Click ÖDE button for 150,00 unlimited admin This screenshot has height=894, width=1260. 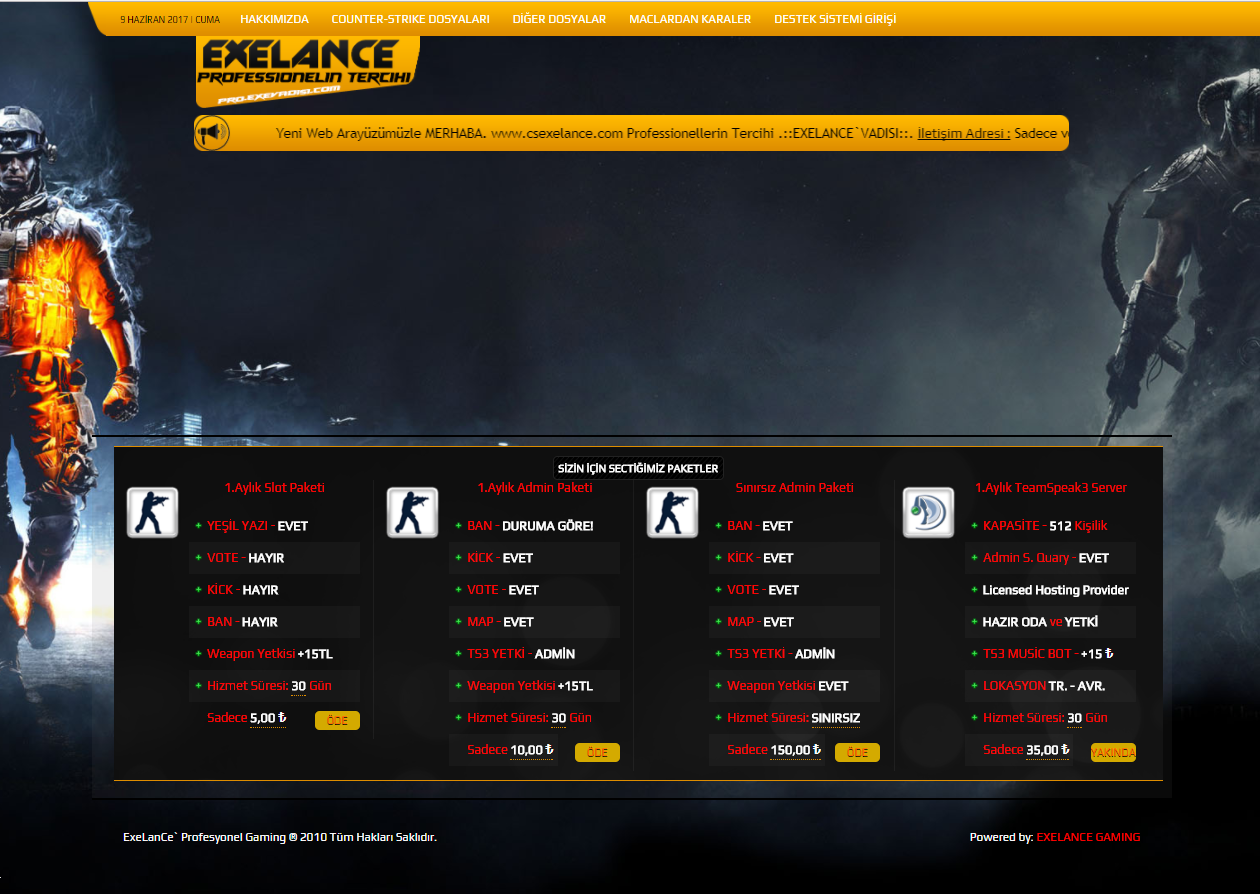[x=857, y=752]
